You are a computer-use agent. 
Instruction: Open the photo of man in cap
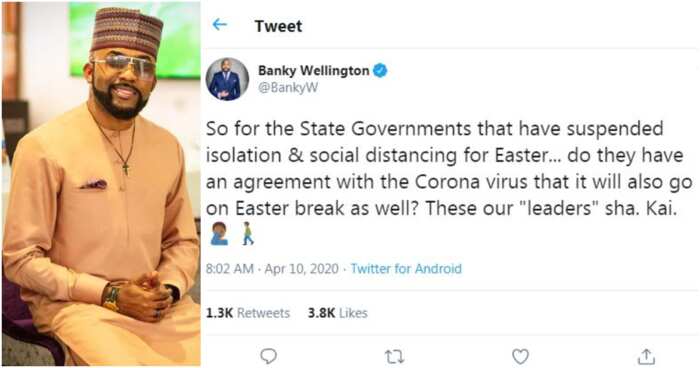pos(101,184)
